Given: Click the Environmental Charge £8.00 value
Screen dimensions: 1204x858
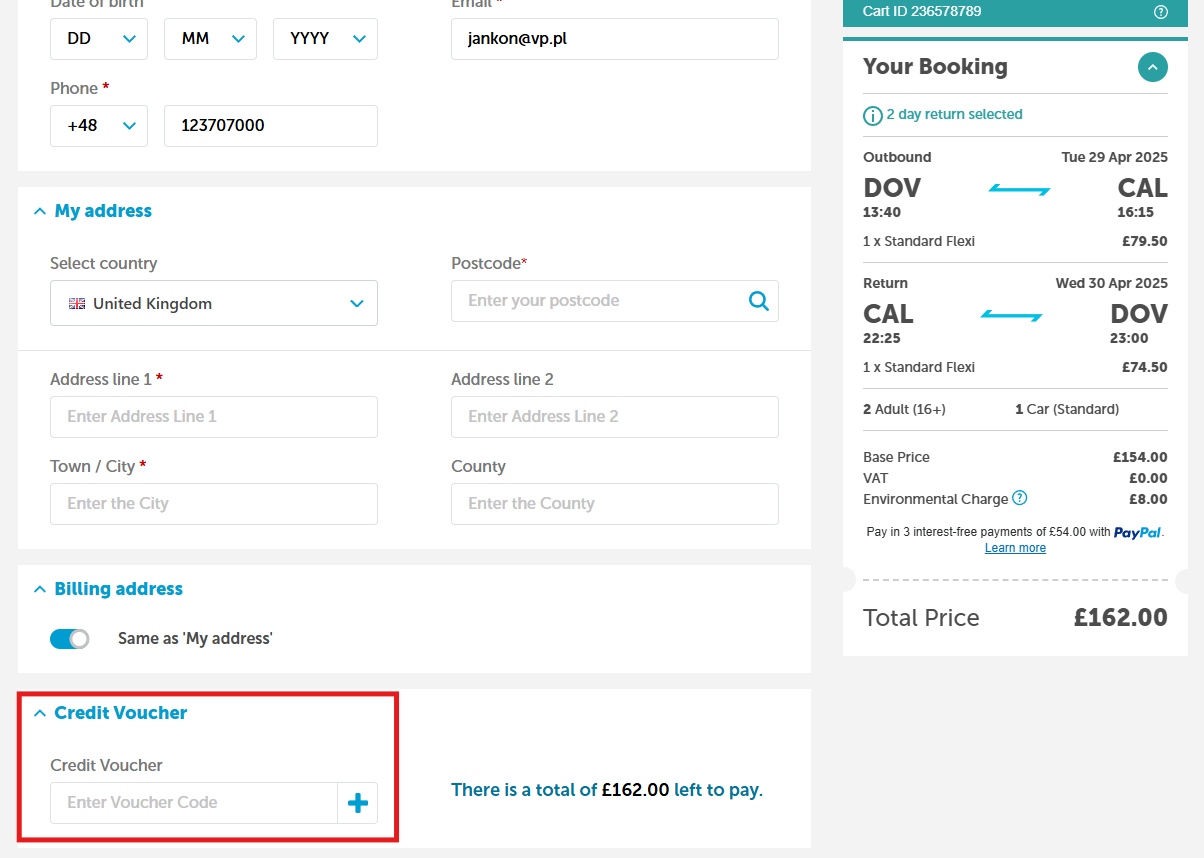Looking at the screenshot, I should 1148,499.
